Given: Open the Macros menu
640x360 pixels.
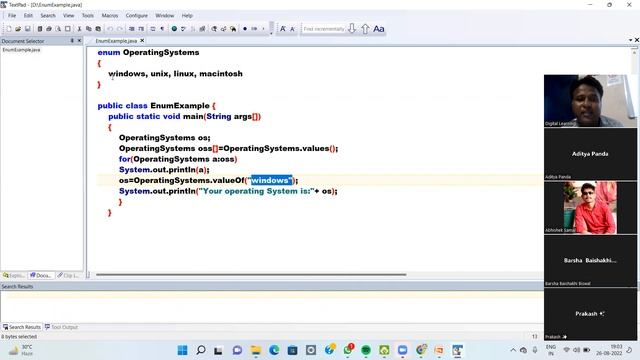Looking at the screenshot, I should pos(110,16).
